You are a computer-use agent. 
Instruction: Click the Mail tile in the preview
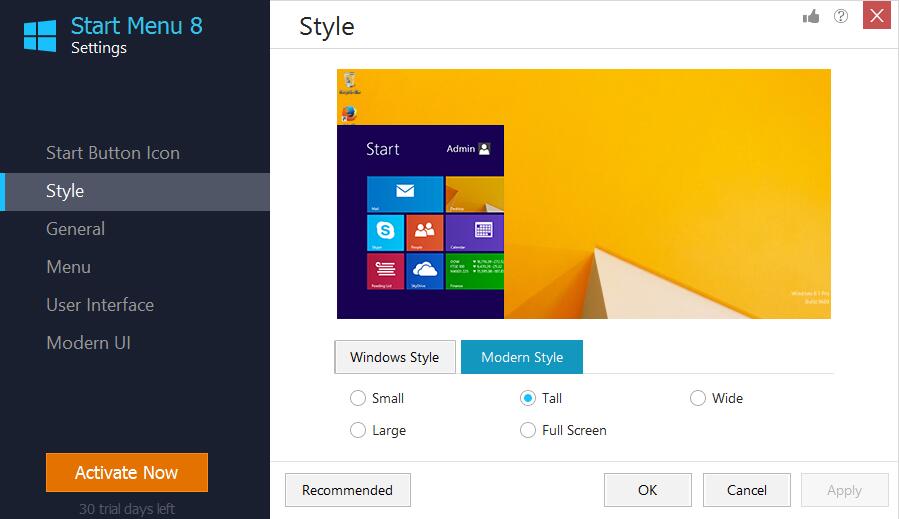[405, 194]
